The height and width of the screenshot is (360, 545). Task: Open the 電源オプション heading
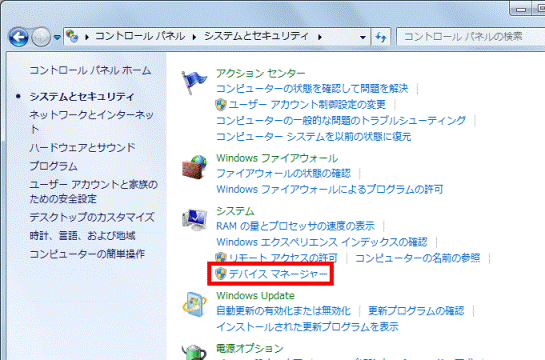(250, 348)
